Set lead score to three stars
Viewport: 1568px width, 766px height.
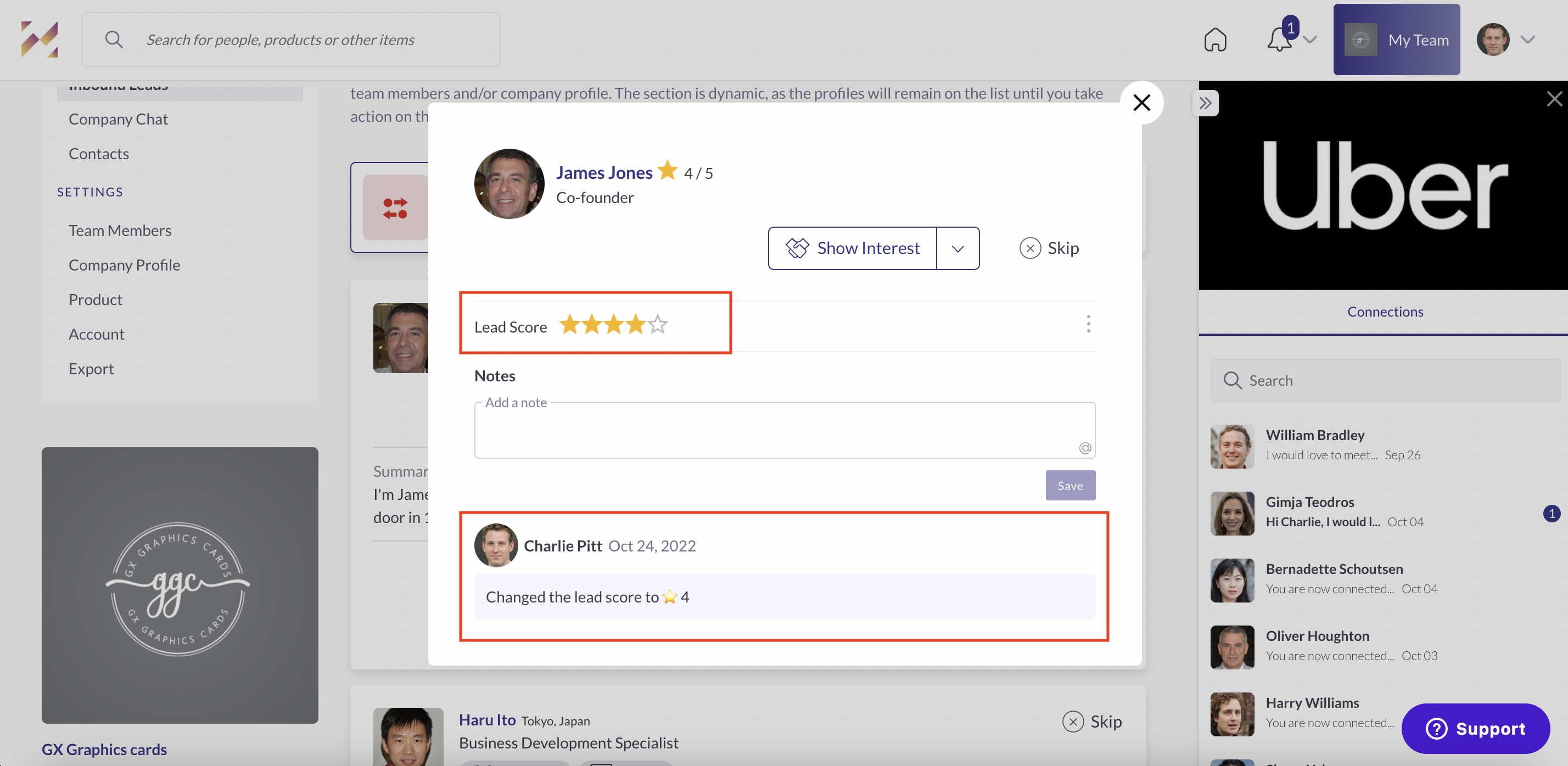pyautogui.click(x=614, y=325)
